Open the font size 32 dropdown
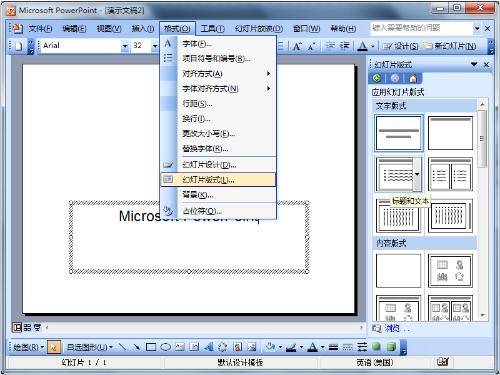The width and height of the screenshot is (500, 375). click(x=155, y=46)
